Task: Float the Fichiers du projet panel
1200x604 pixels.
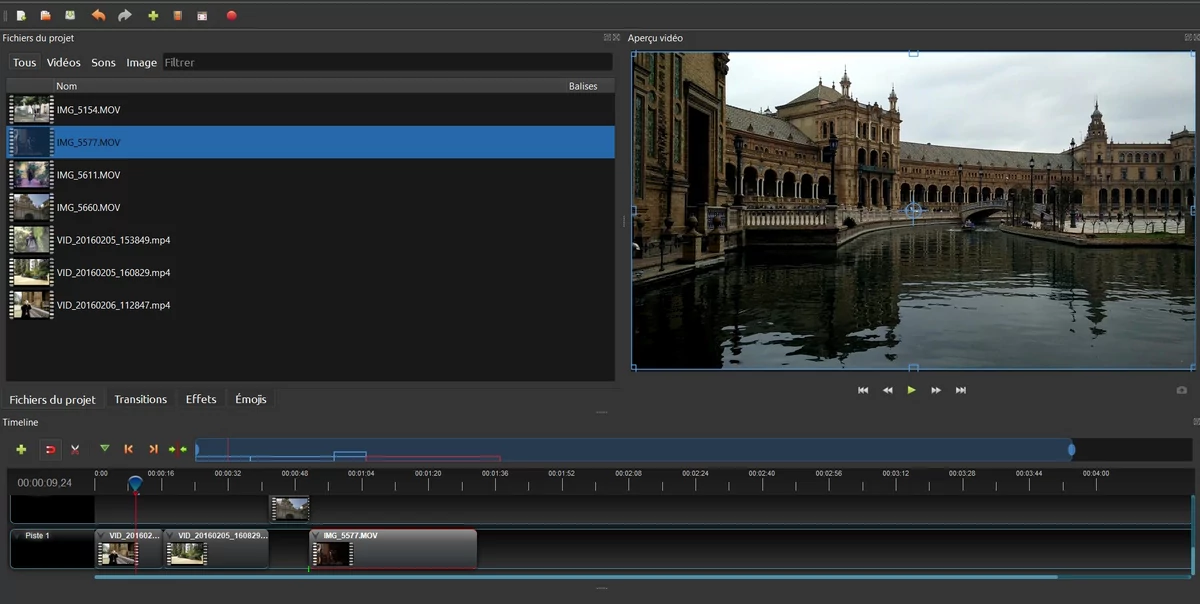Action: point(607,37)
